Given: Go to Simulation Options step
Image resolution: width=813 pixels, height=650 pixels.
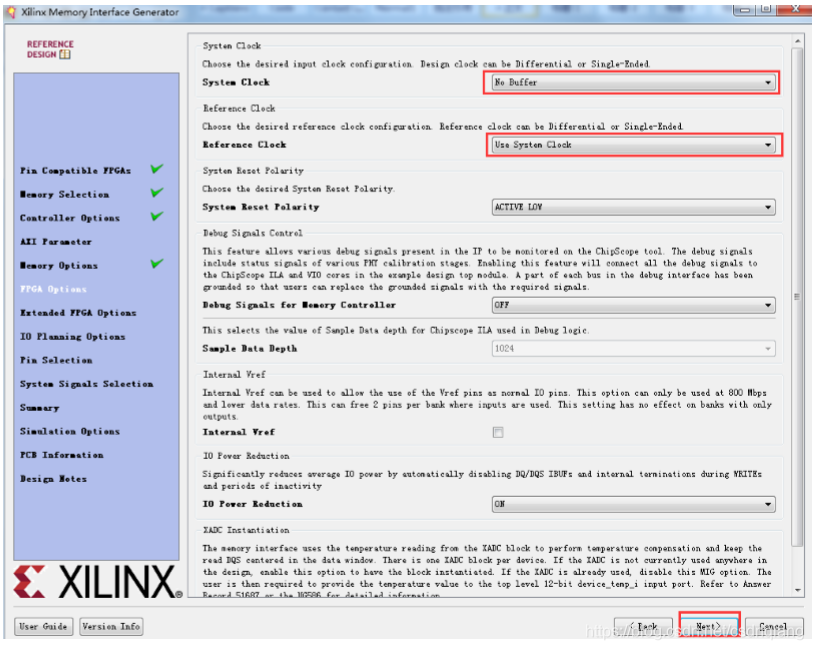Looking at the screenshot, I should 69,431.
